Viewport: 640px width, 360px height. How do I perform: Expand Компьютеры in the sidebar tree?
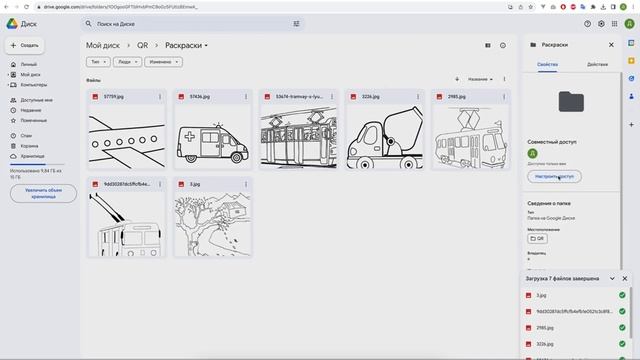(8, 85)
